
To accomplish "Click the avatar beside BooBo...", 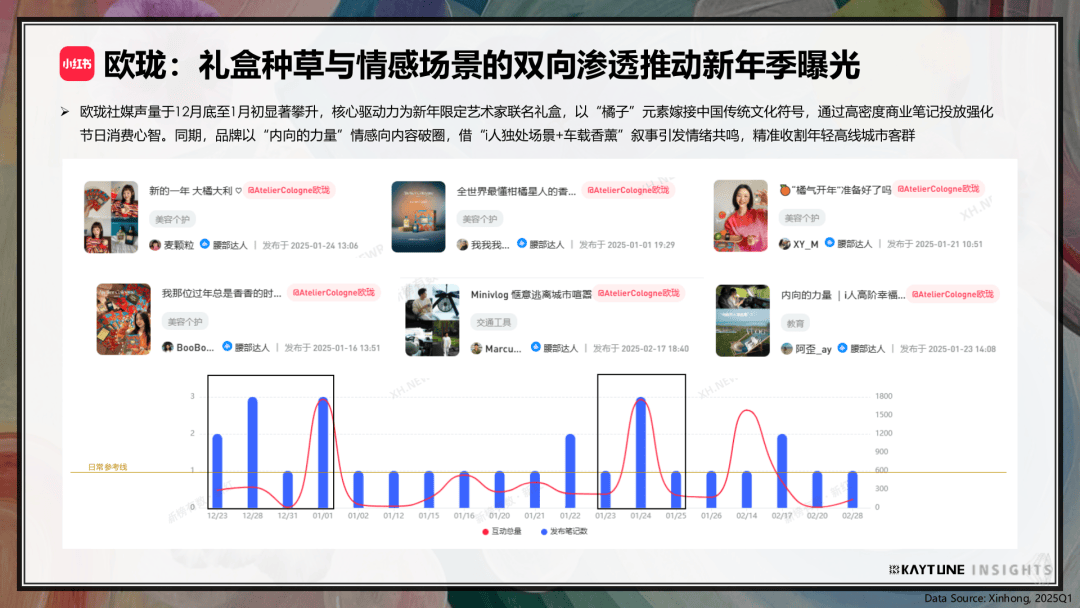I will (x=167, y=347).
